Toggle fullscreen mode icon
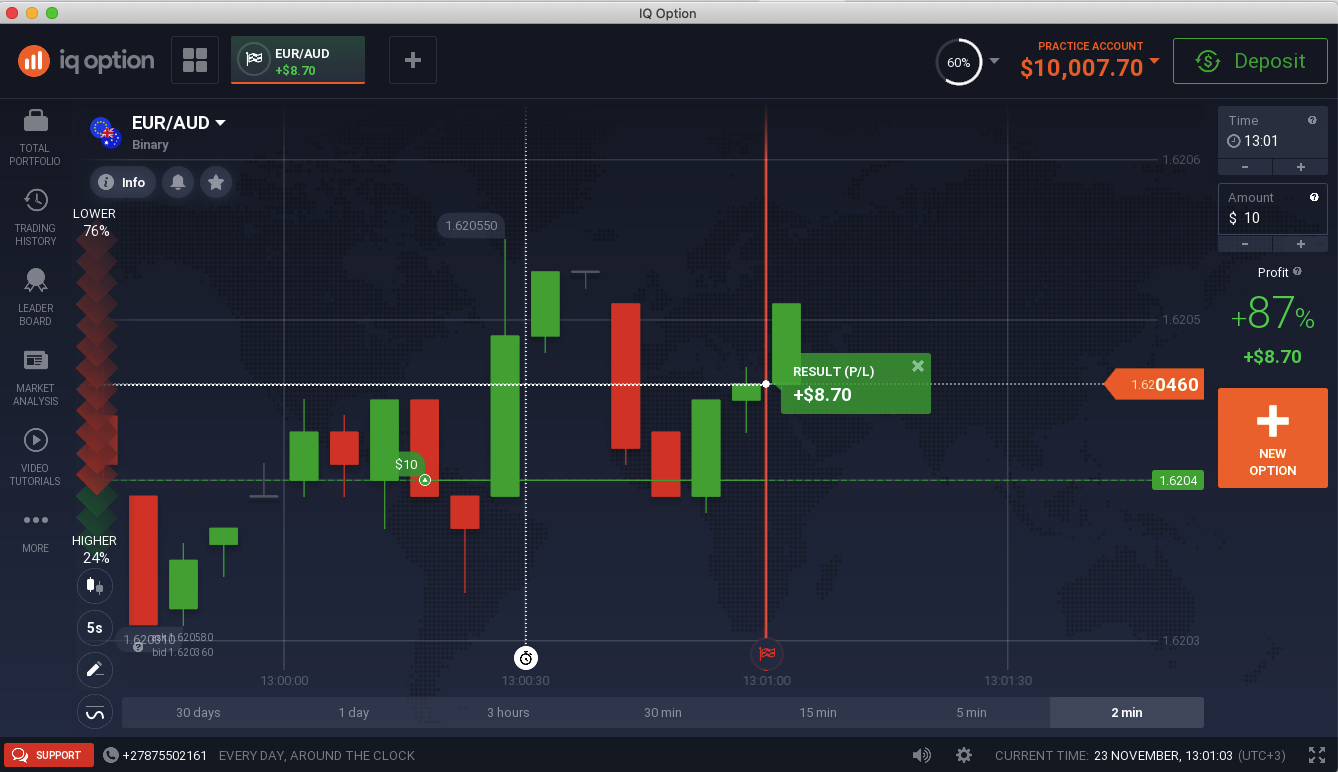Viewport: 1338px width, 772px height. pos(1317,755)
